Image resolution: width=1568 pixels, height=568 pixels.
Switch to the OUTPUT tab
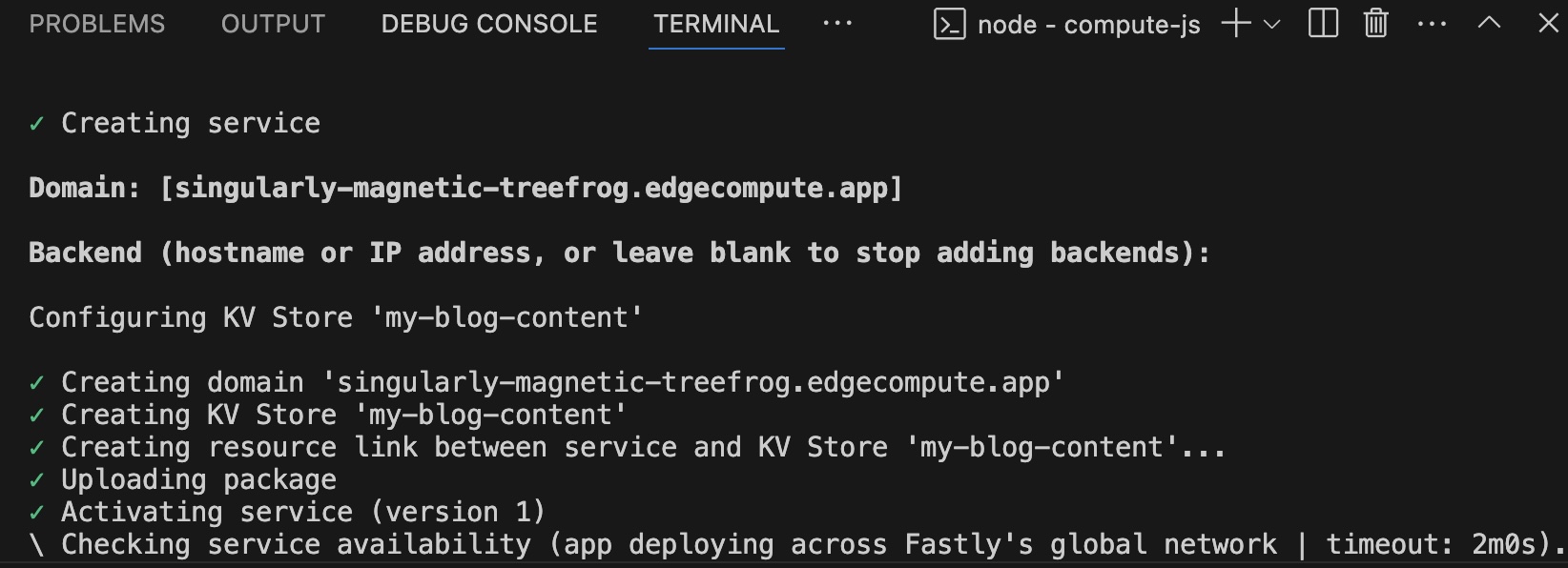tap(273, 24)
